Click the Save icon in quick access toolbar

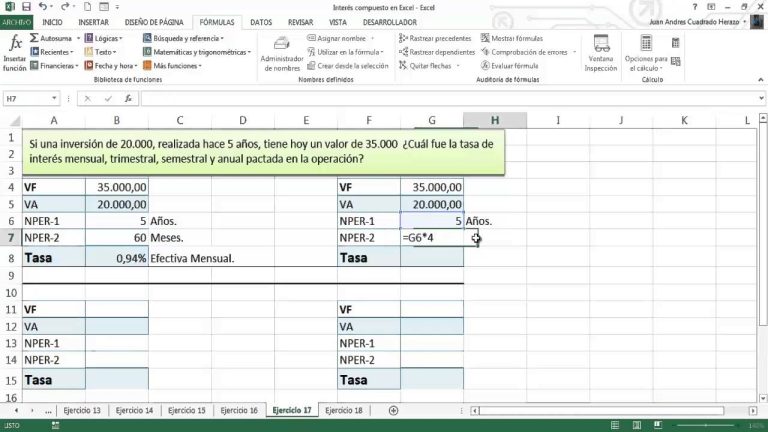(27, 6)
